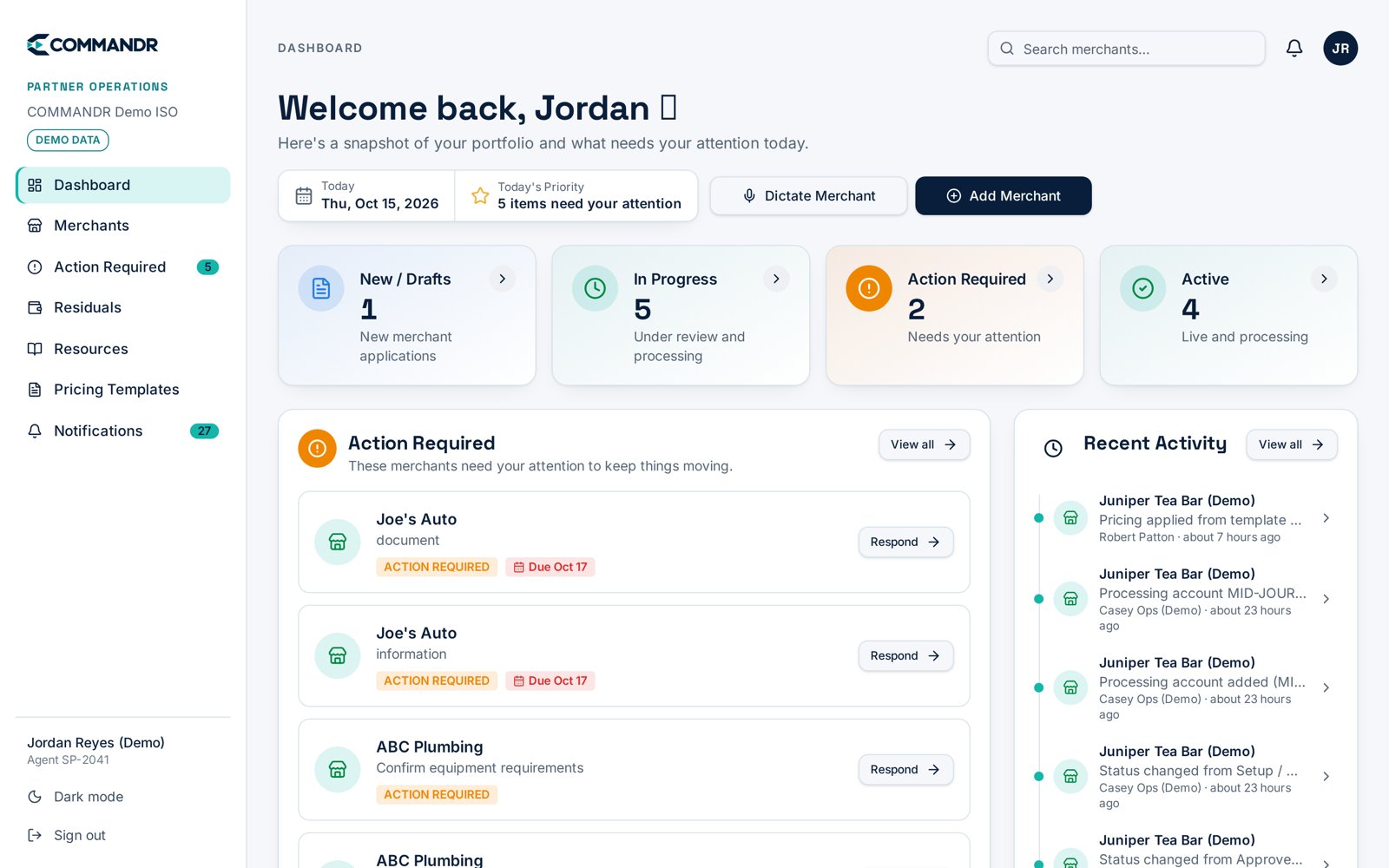Click the star icon for Today's Priority
Viewport: 1389px width, 868px height.
tap(480, 196)
